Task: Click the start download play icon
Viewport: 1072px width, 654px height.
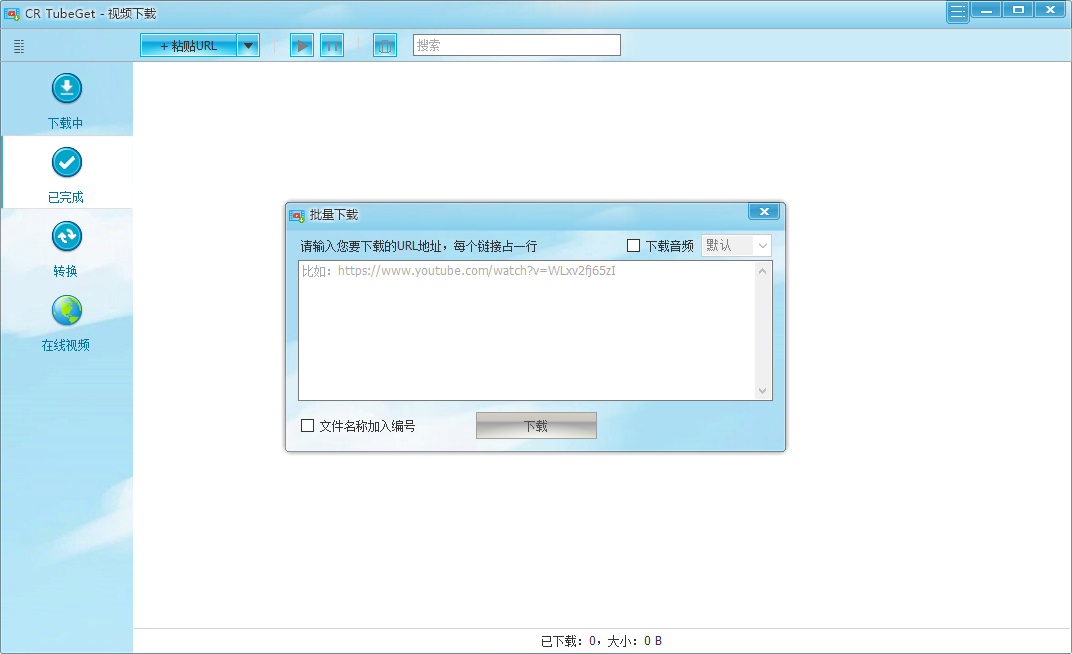Action: [x=302, y=45]
